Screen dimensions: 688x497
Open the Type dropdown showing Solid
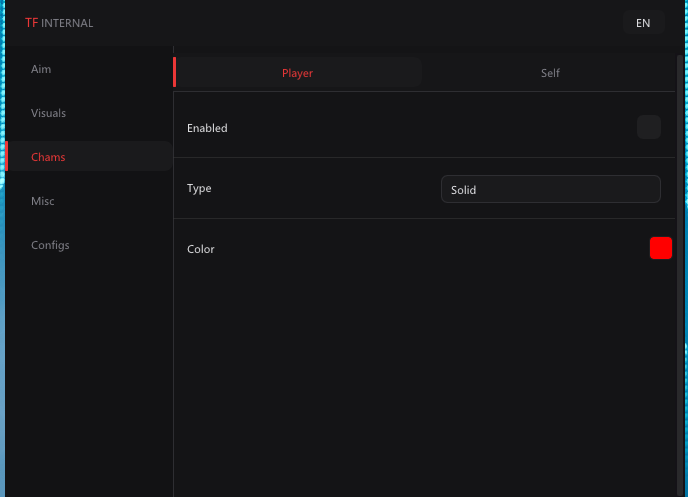click(551, 189)
